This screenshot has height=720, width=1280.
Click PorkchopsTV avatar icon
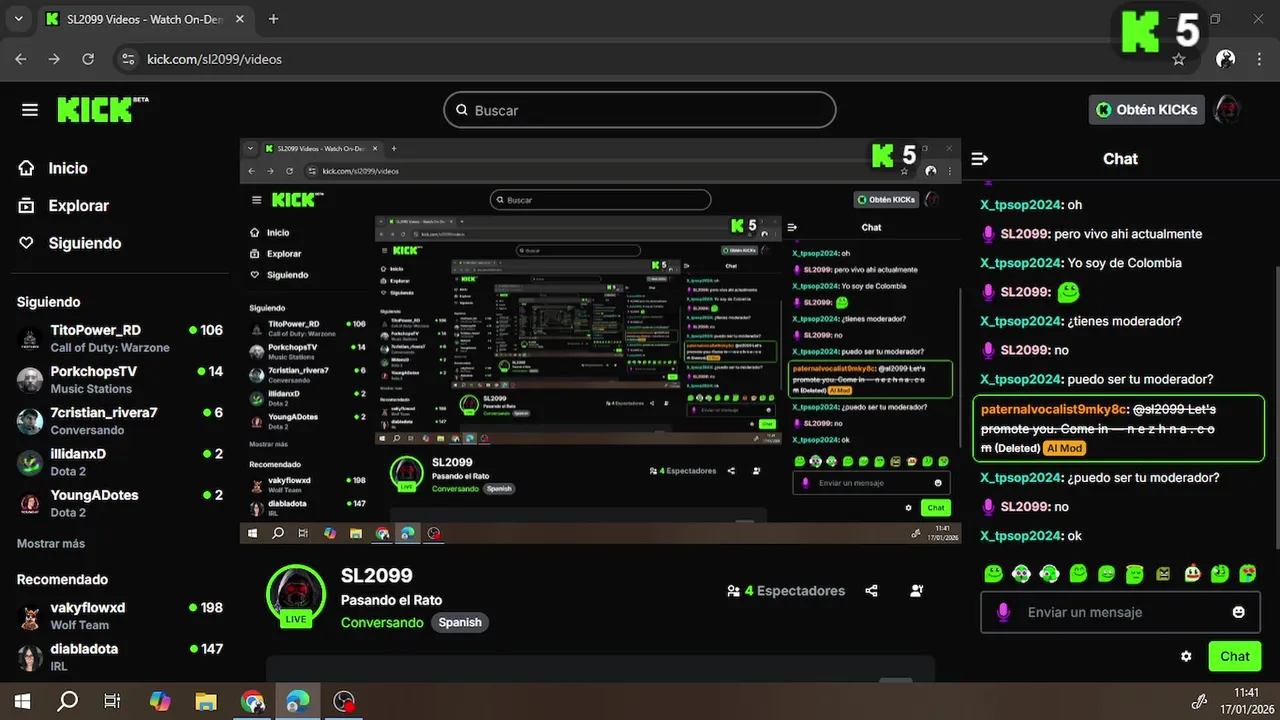click(30, 380)
